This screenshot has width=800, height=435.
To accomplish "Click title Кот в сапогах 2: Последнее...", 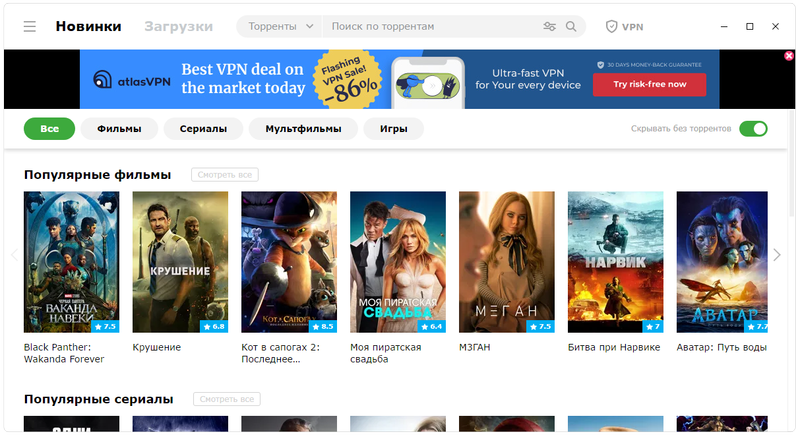I will pos(281,353).
